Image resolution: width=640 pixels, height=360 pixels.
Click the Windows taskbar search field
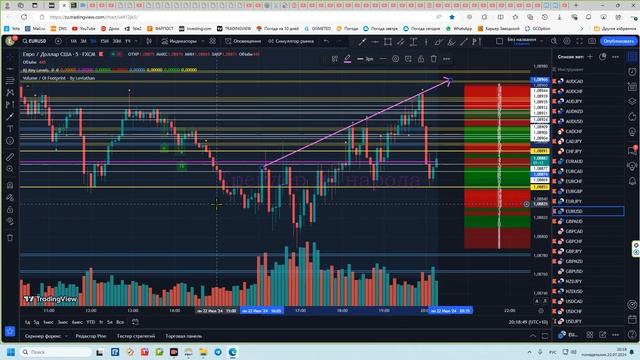pos(57,352)
